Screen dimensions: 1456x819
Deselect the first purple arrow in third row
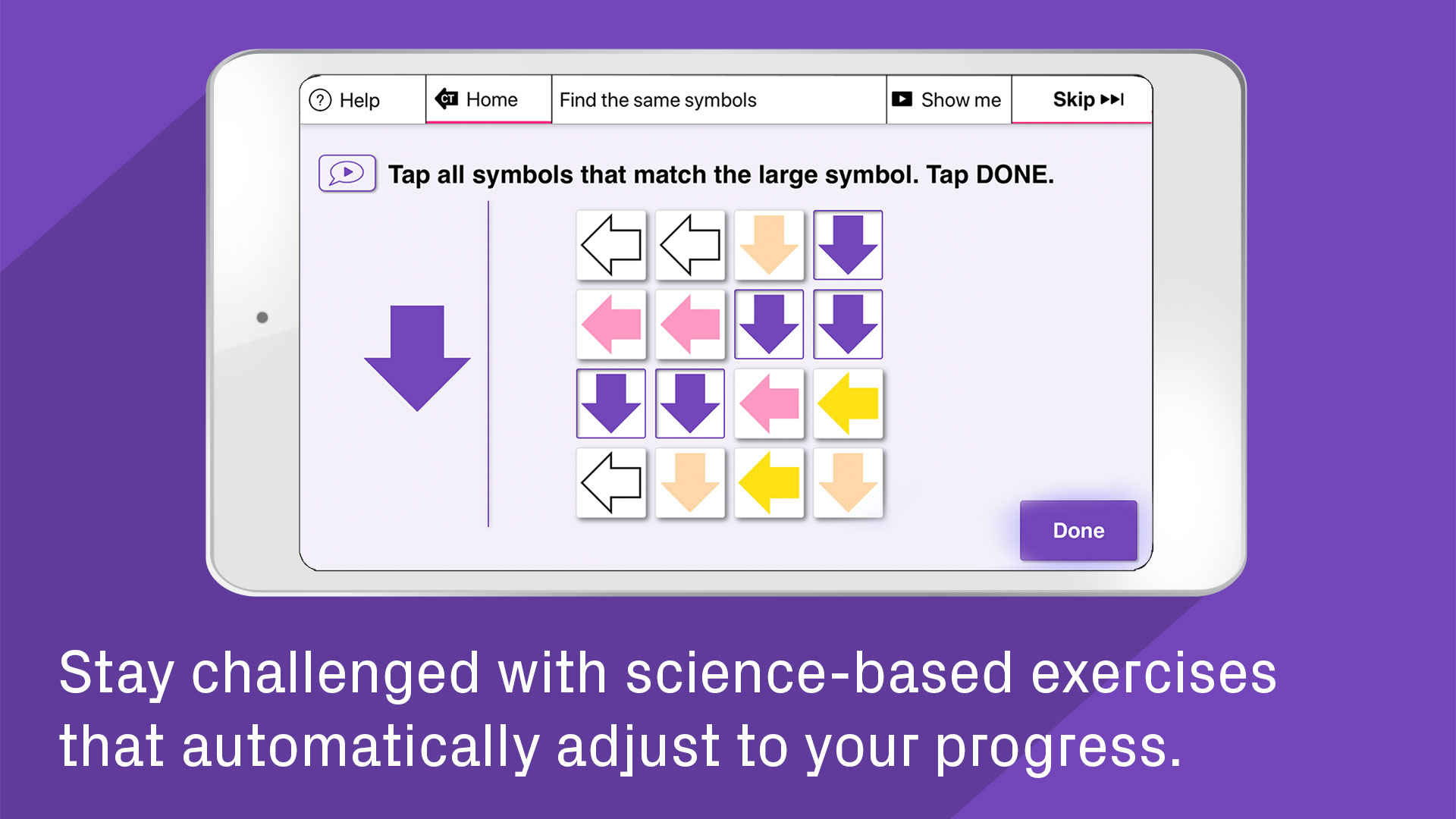611,403
